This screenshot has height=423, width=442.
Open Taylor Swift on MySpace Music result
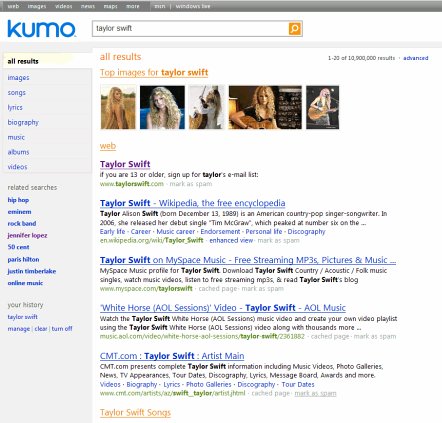248,260
